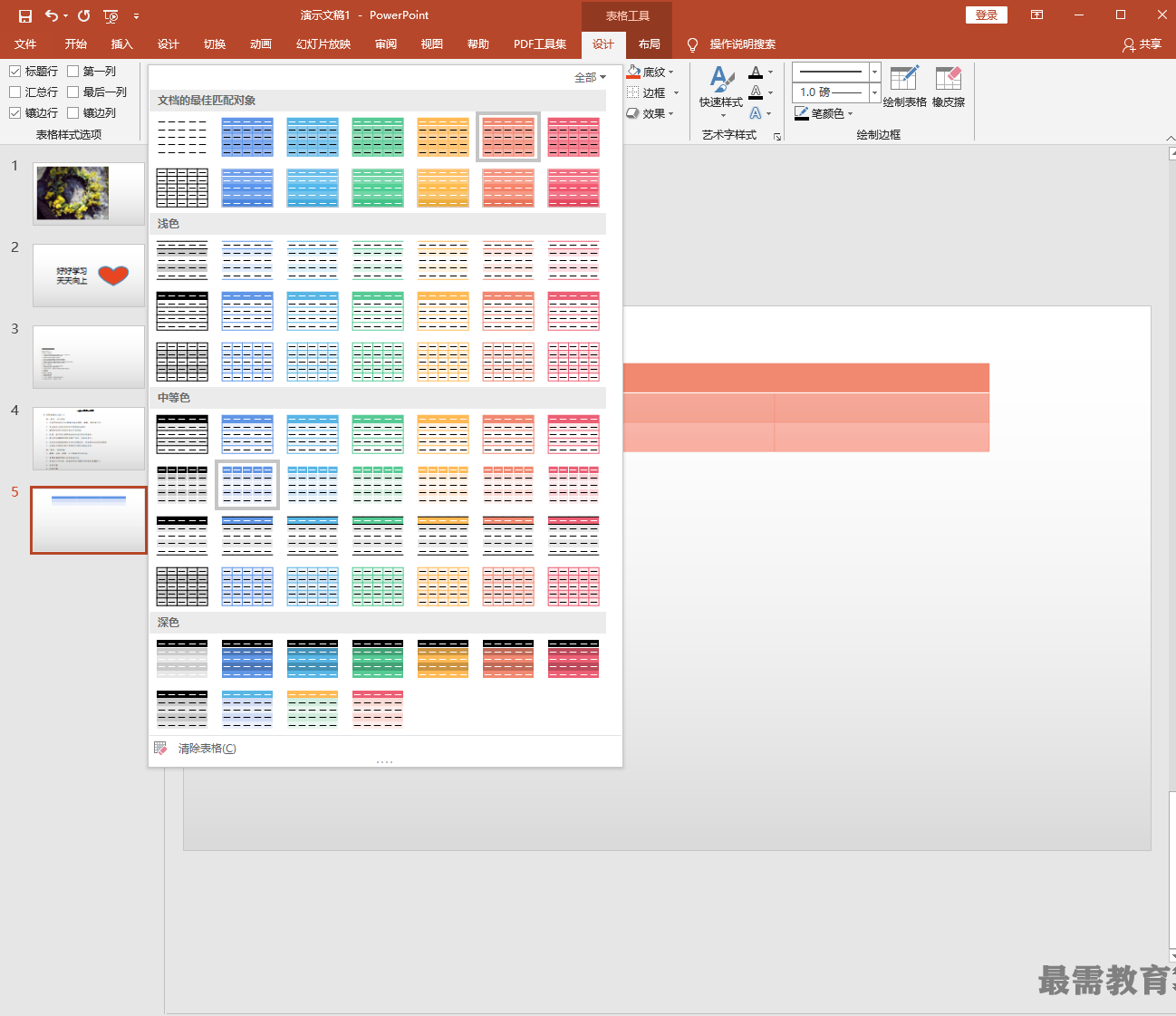Collapse the ribbon with the chevron arrow
The width and height of the screenshot is (1176, 1016).
point(1170,138)
